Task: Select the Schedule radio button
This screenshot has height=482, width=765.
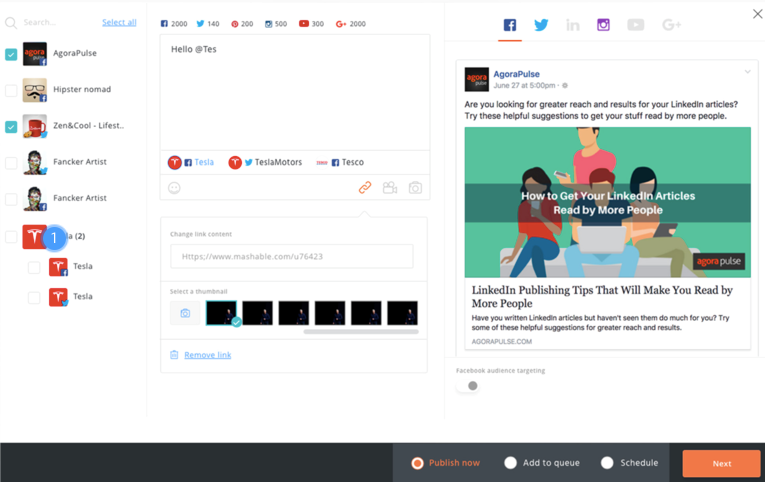Action: [607, 463]
